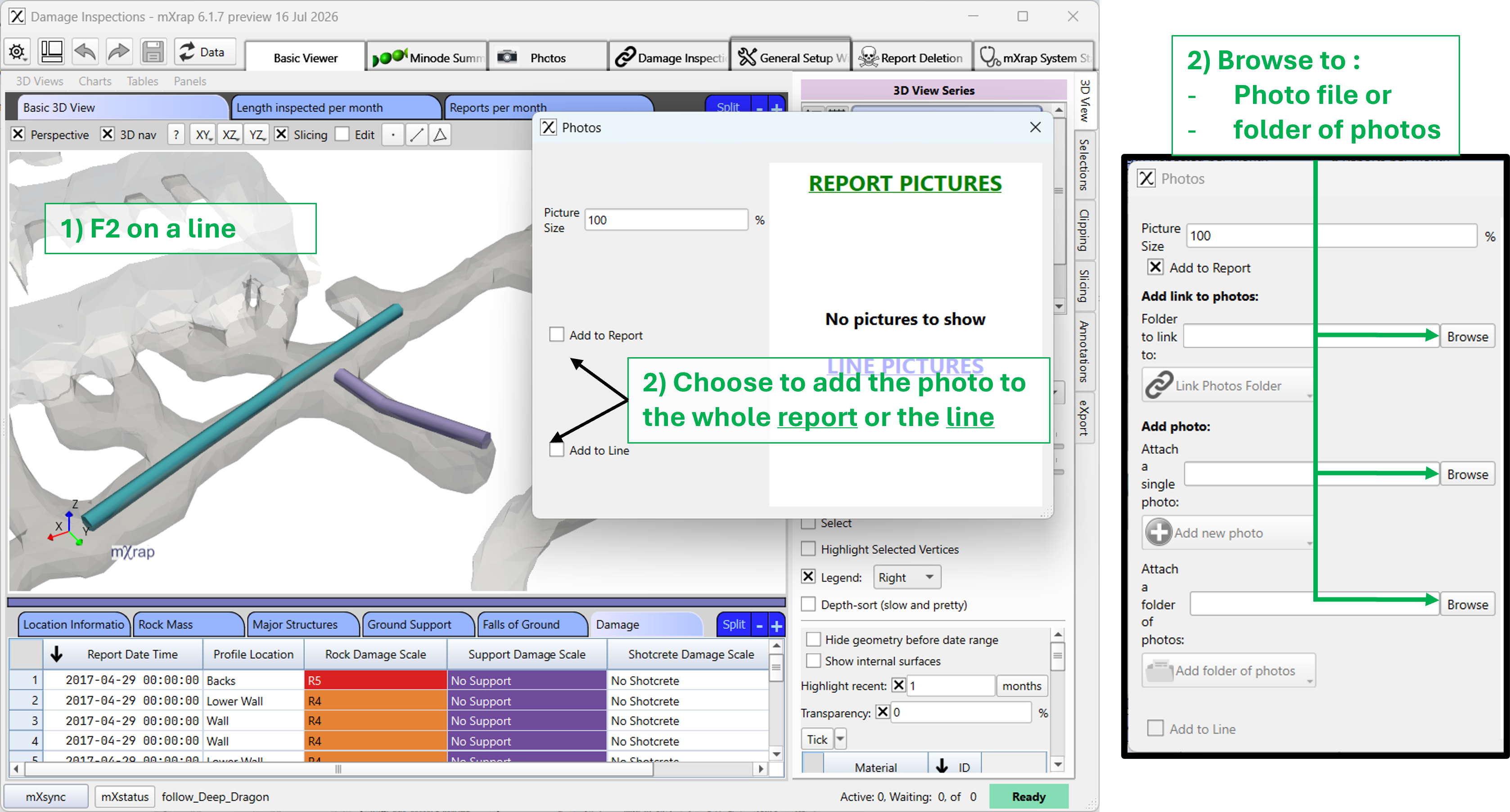This screenshot has height=812, width=1510.
Task: Click Browse for folder of photos
Action: [1467, 604]
